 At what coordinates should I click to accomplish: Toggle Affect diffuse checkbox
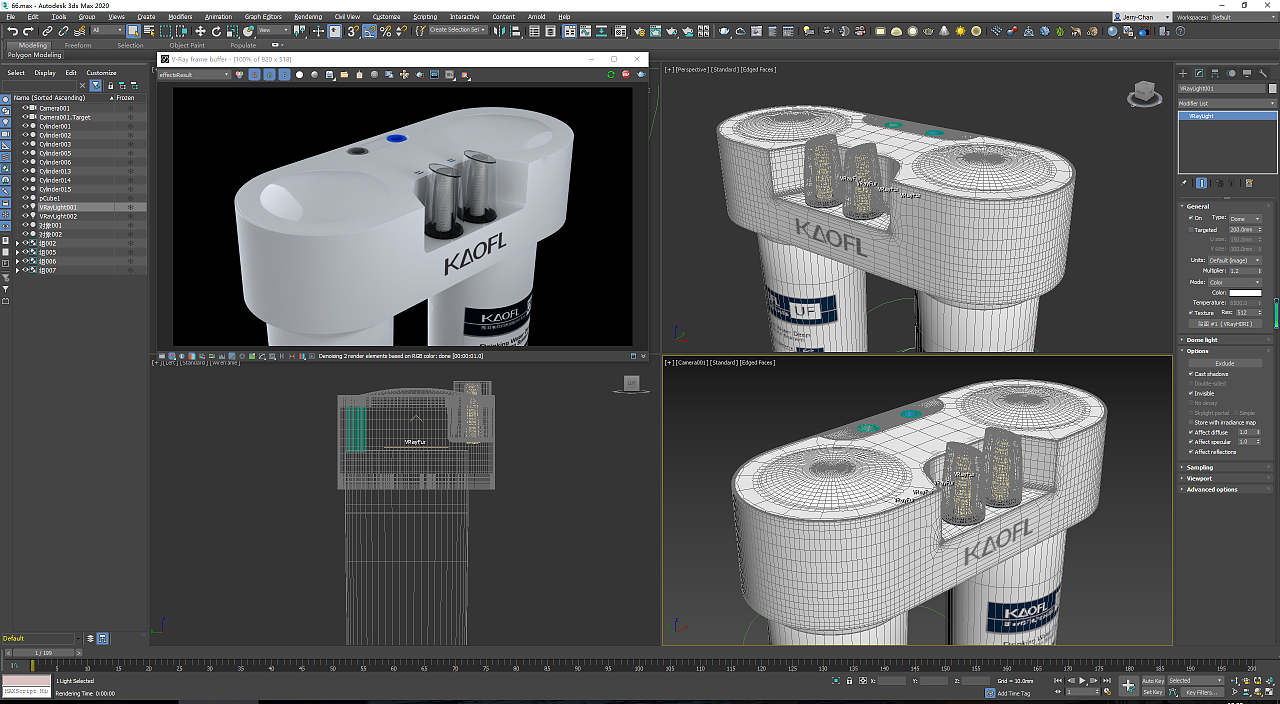pos(1191,432)
